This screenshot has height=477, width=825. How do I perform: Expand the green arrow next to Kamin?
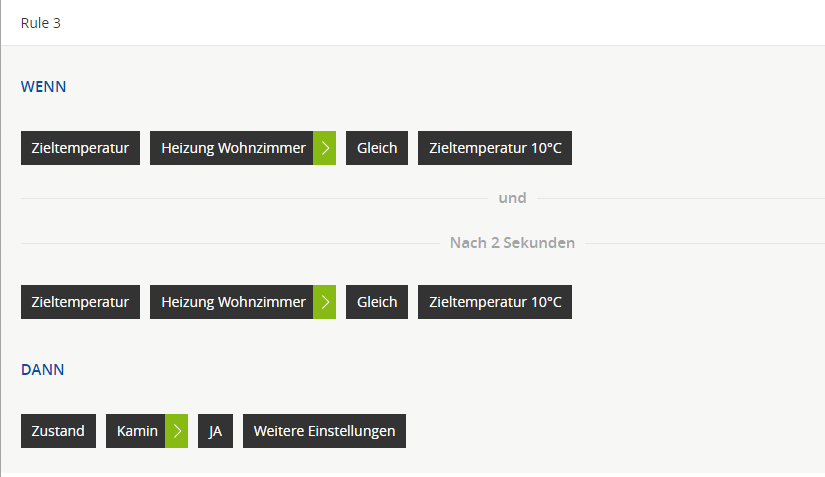click(x=177, y=431)
